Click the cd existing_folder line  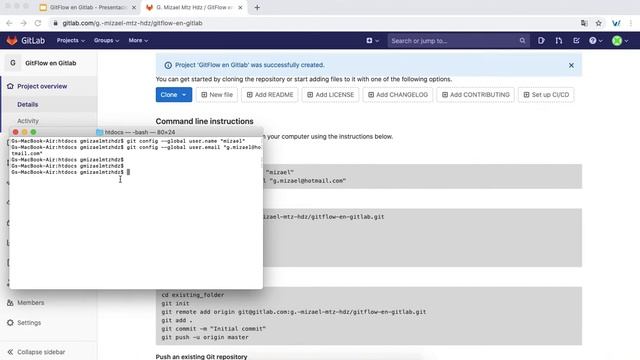point(193,295)
